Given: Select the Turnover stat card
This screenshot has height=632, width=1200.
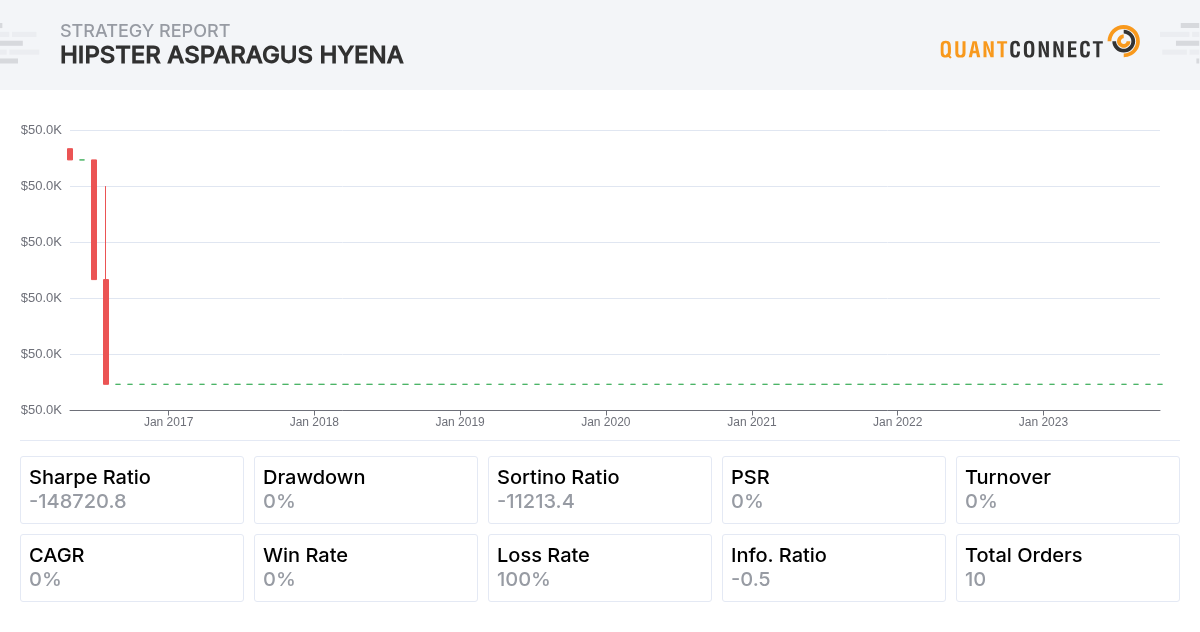Looking at the screenshot, I should [x=1068, y=490].
